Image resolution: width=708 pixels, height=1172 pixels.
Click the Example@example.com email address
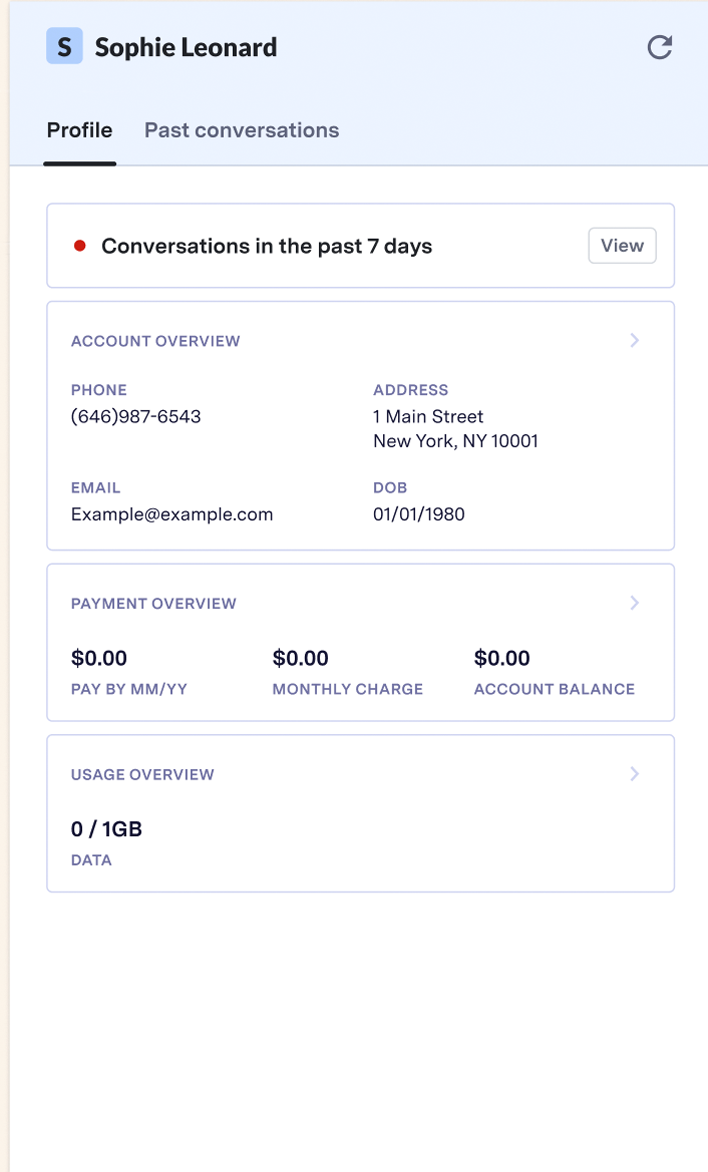click(172, 514)
